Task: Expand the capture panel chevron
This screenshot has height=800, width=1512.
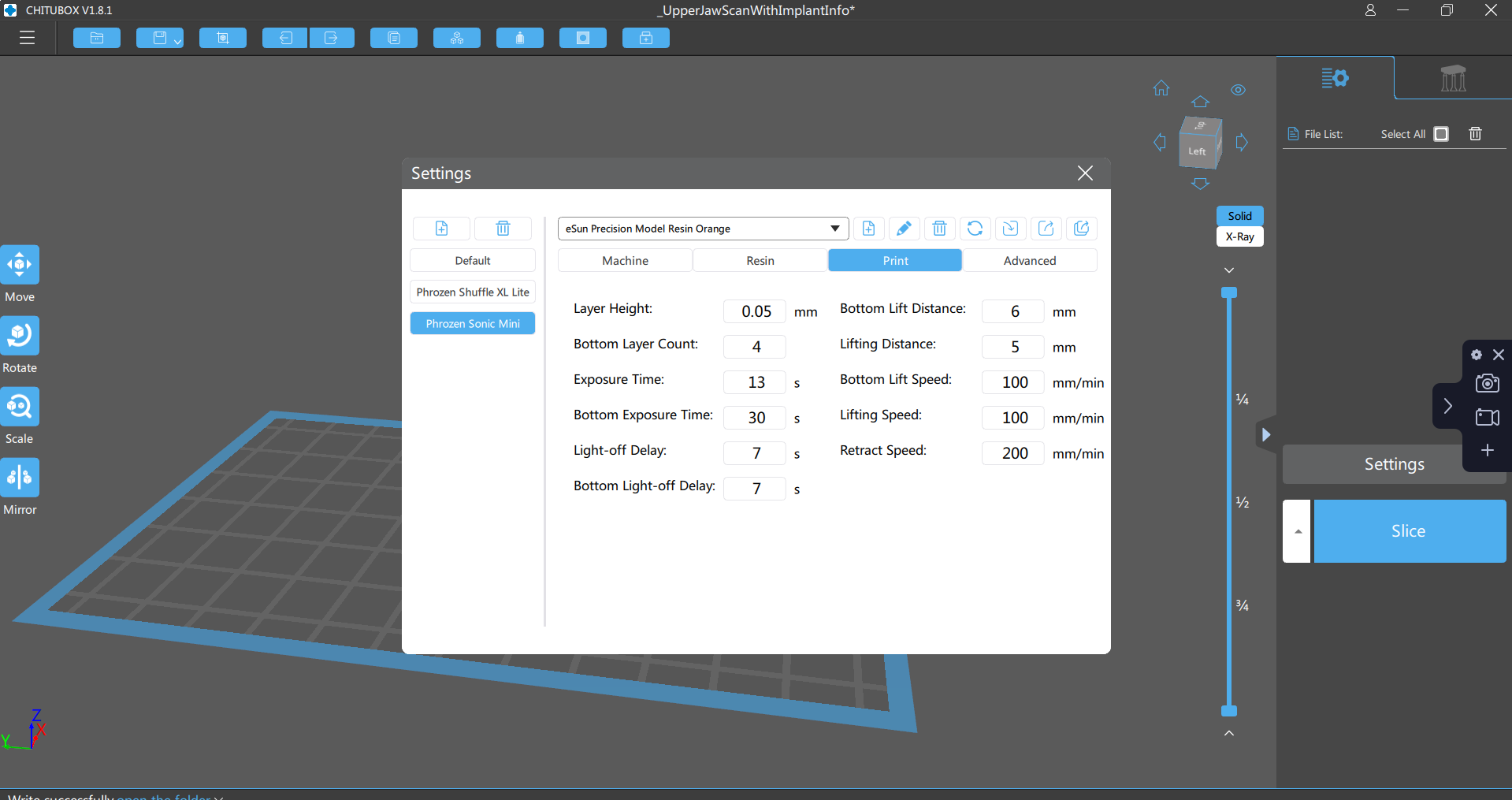Action: 1447,406
